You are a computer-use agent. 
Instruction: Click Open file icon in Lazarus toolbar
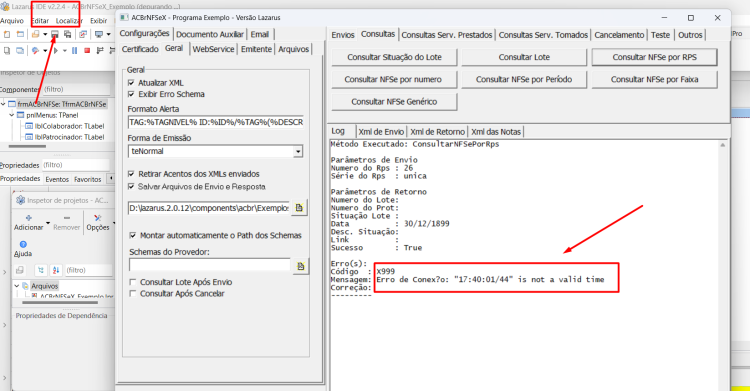click(x=35, y=34)
